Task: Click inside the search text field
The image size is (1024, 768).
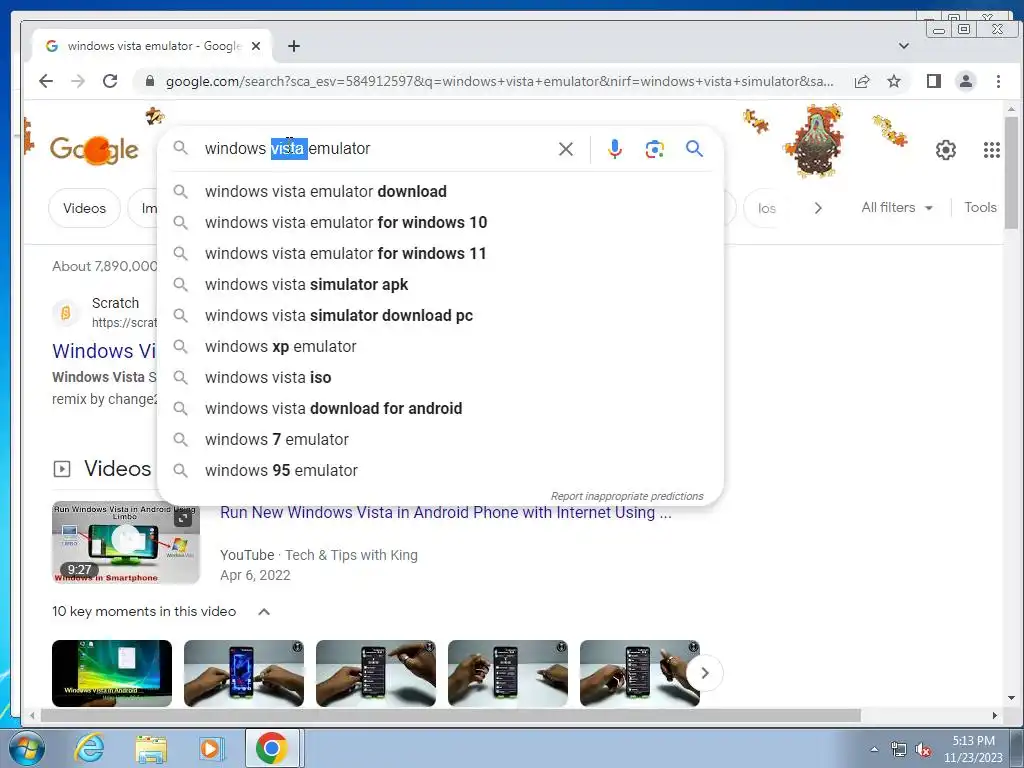Action: click(x=376, y=149)
